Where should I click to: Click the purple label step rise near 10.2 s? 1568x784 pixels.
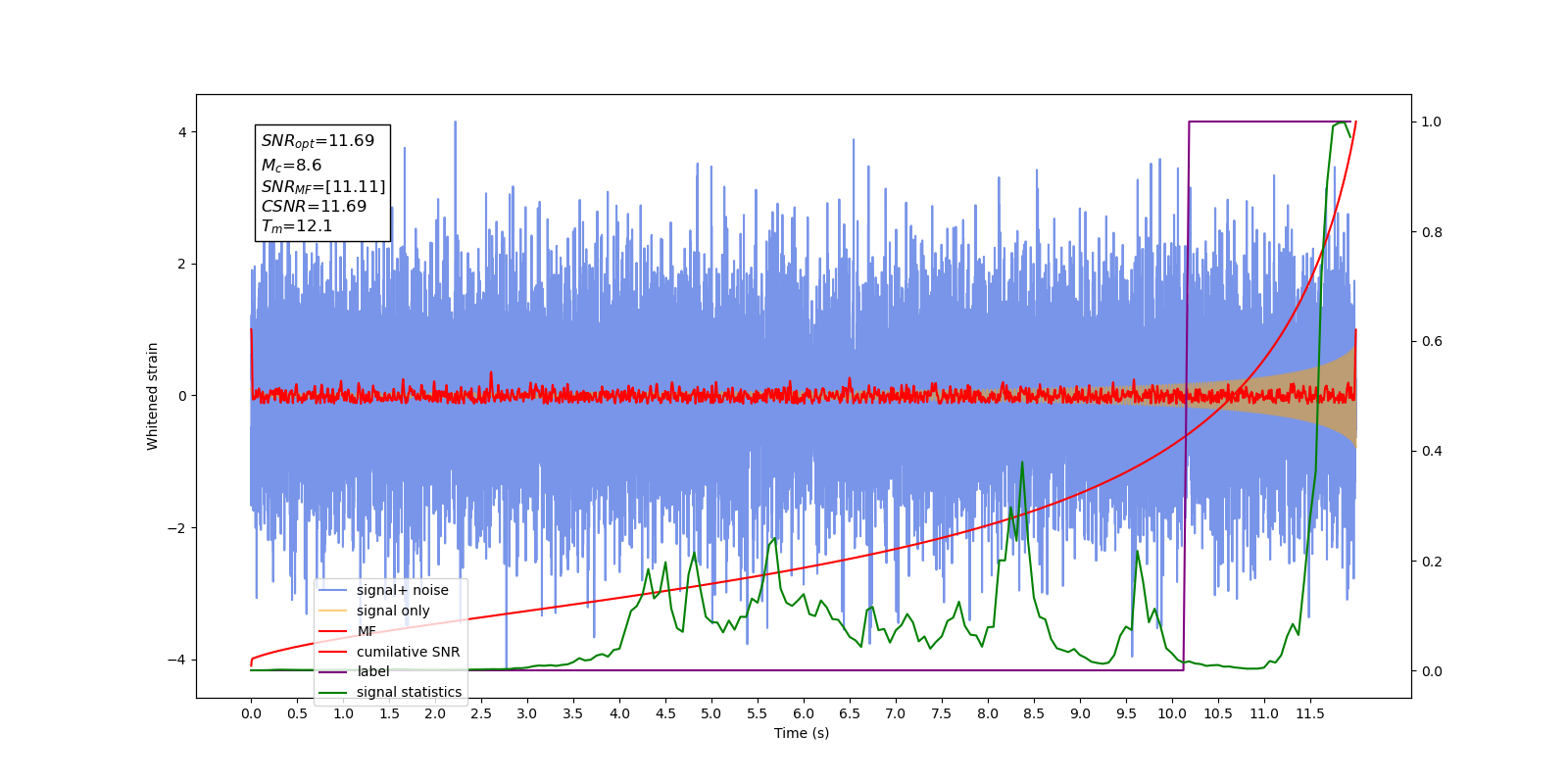tap(1187, 396)
